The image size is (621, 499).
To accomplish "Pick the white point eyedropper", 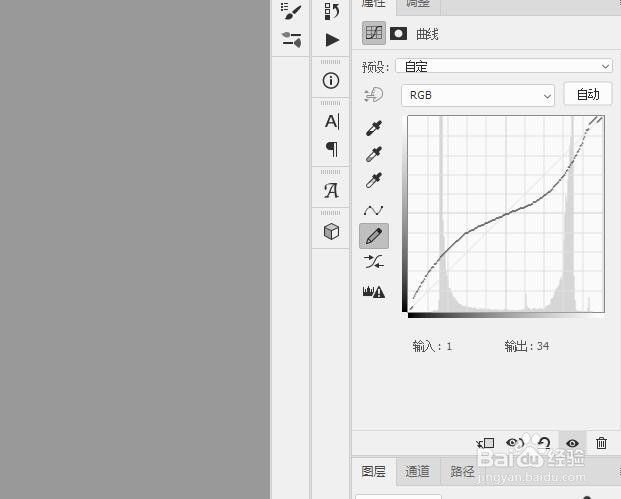I will [x=373, y=180].
